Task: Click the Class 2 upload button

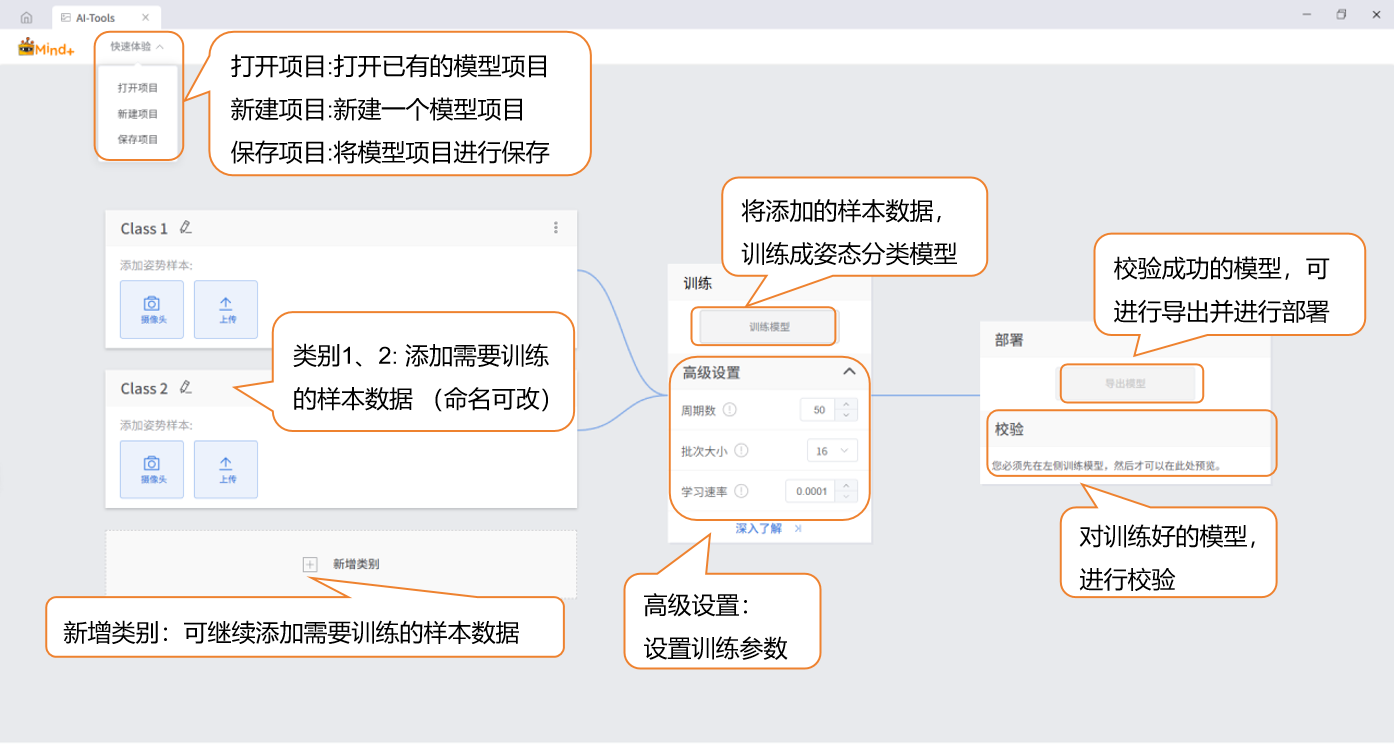Action: (x=226, y=469)
